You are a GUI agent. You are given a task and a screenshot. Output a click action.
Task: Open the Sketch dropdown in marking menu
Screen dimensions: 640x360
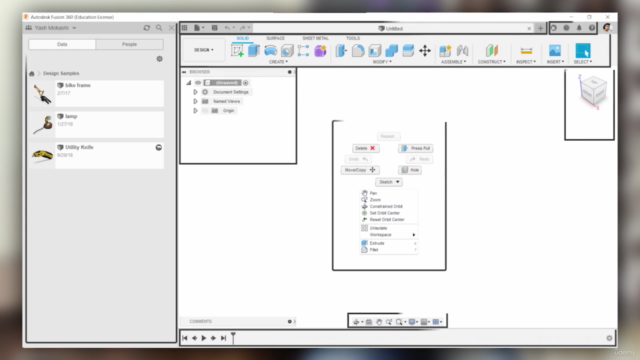[x=389, y=182]
